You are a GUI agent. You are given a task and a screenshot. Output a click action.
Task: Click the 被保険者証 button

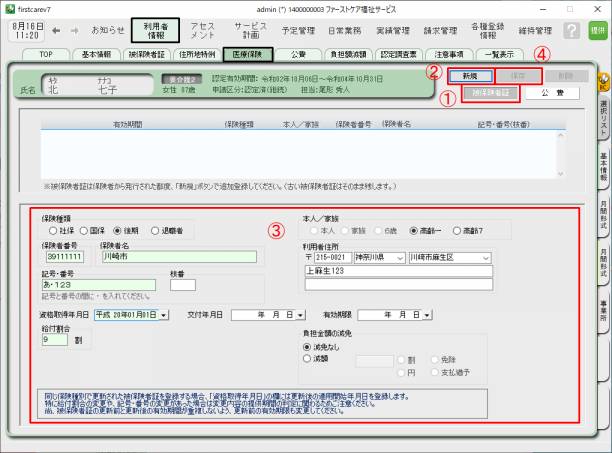pyautogui.click(x=492, y=93)
